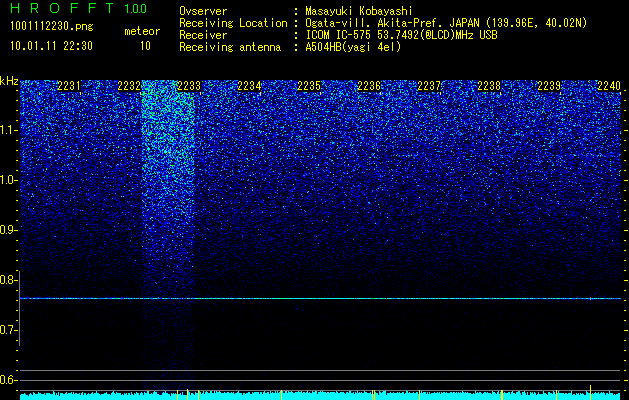This screenshot has height=400, width=629.
Task: Click the 2237 time marker
Action: click(x=429, y=86)
